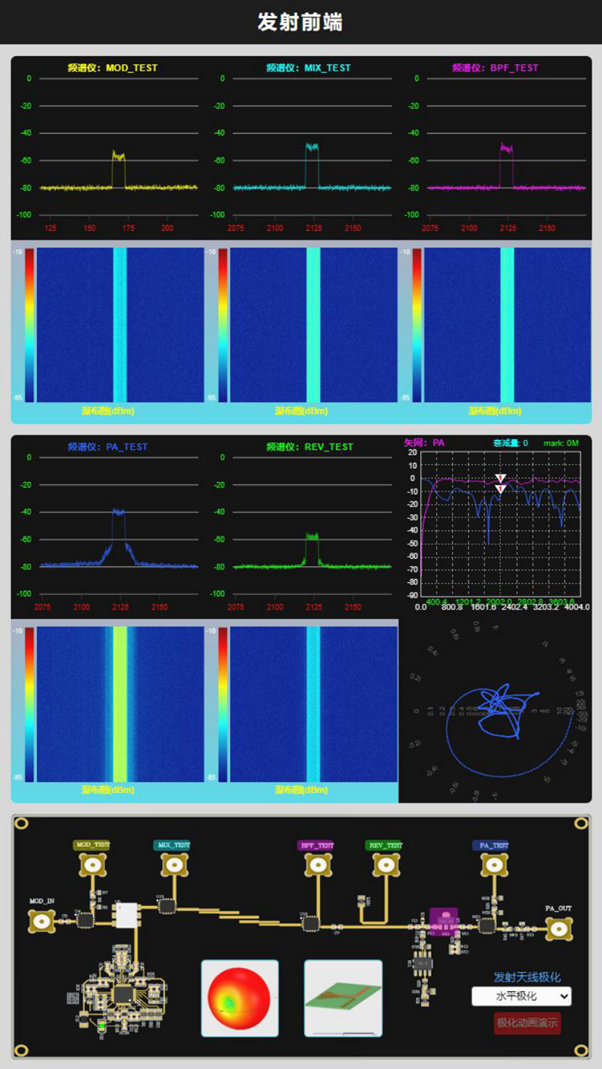Image resolution: width=602 pixels, height=1069 pixels.
Task: Click the 频谱仪: MIX_TEST spectrum title
Action: coord(309,68)
